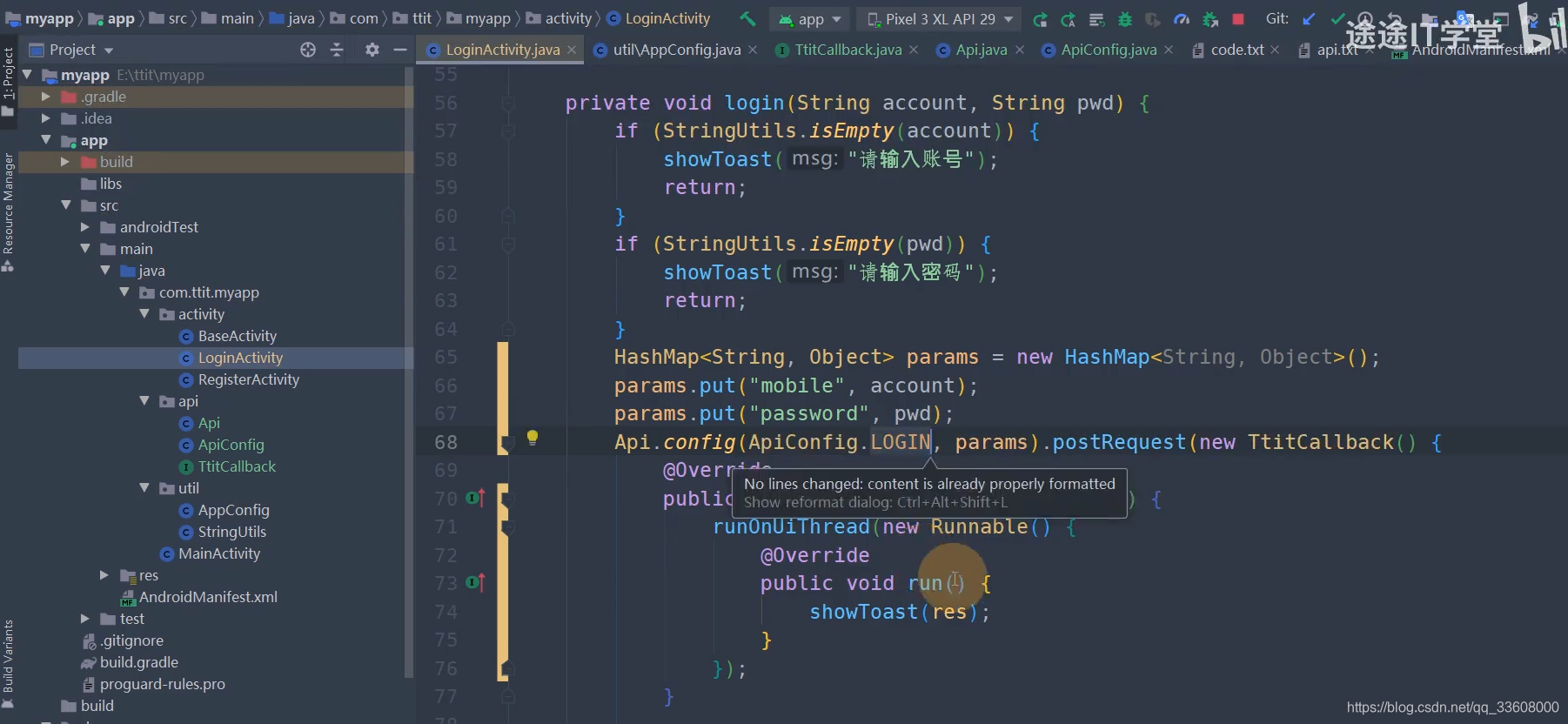Select proguard-rules.pro in project tree
This screenshot has height=724, width=1568.
point(153,684)
